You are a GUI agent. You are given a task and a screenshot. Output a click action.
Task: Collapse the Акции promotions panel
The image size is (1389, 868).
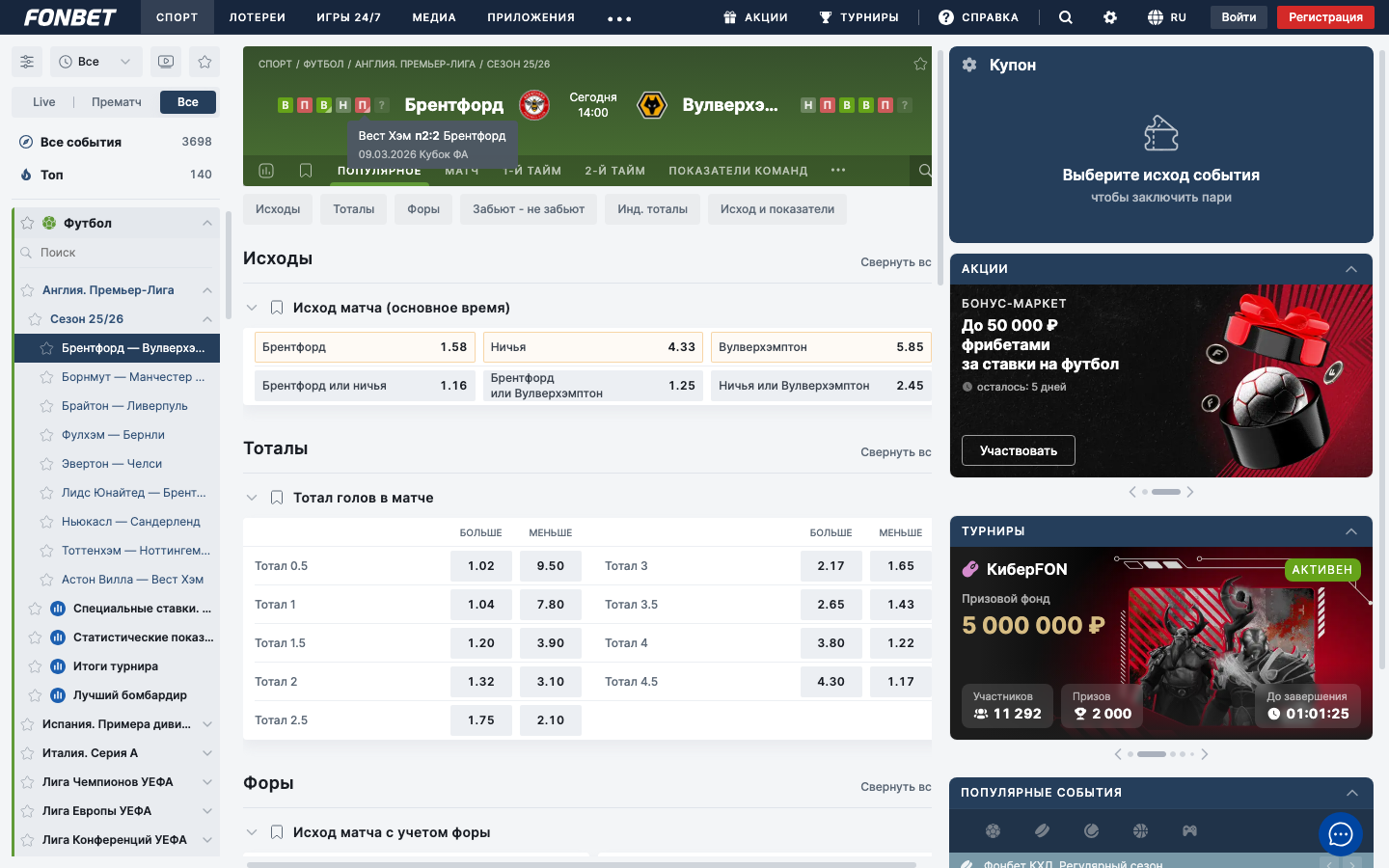[1351, 269]
